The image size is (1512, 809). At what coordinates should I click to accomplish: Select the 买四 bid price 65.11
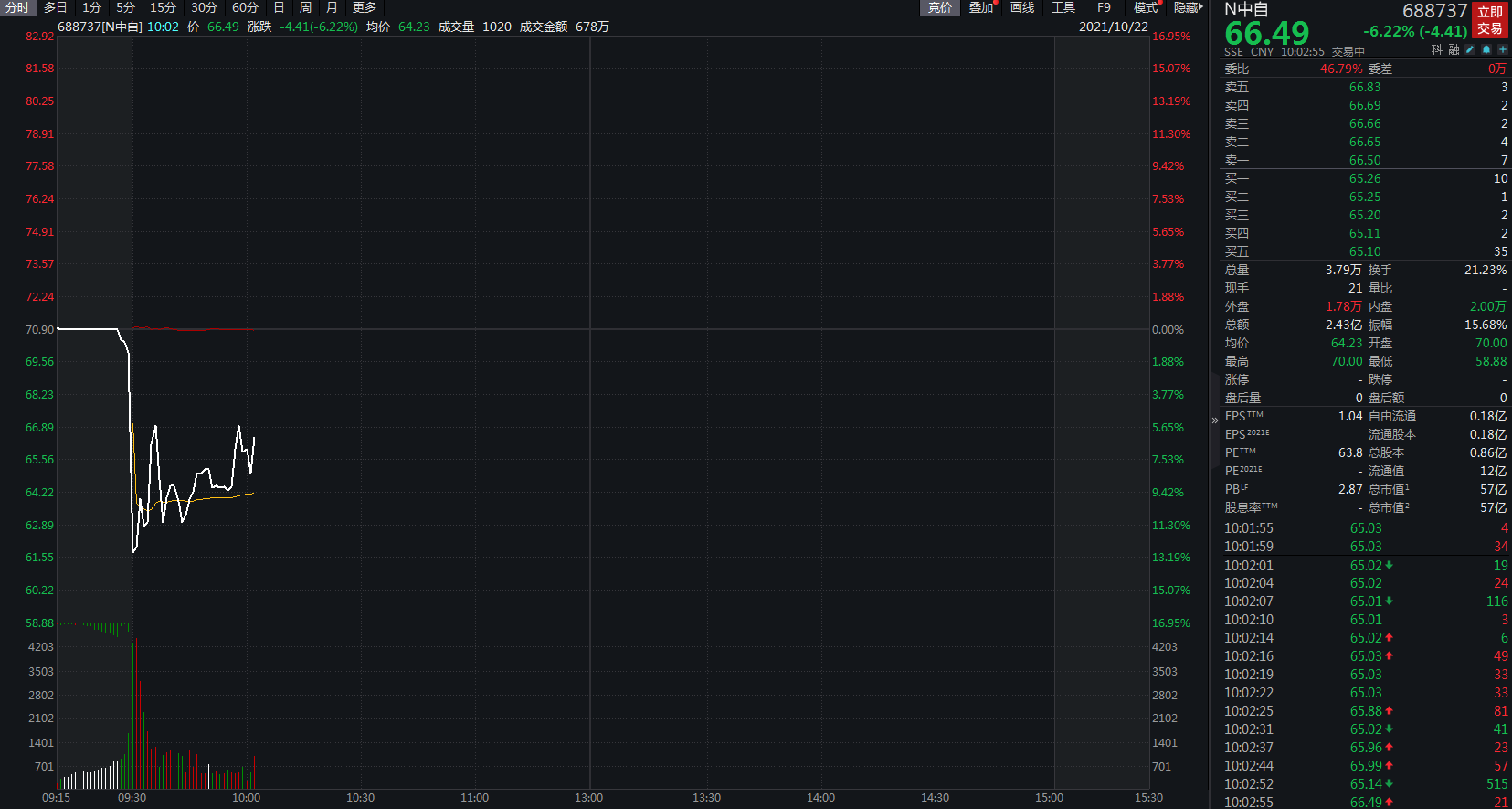[1365, 233]
